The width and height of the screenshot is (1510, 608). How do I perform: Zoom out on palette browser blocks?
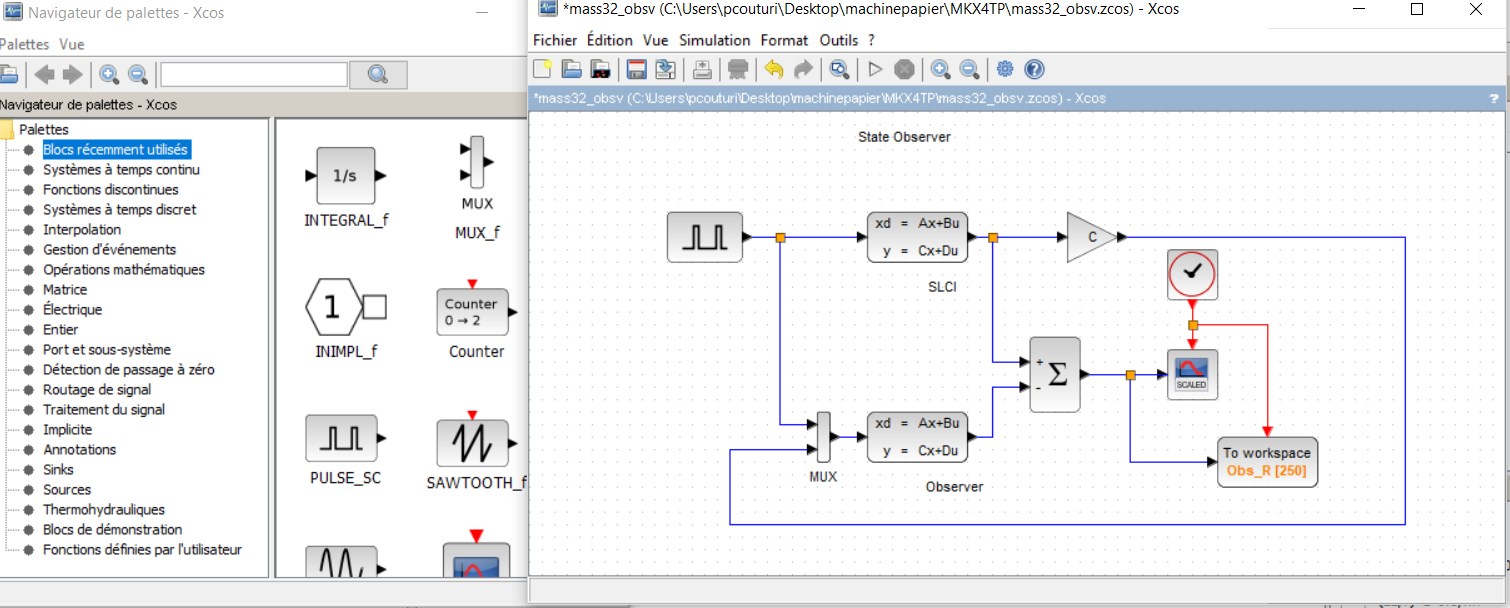point(138,74)
